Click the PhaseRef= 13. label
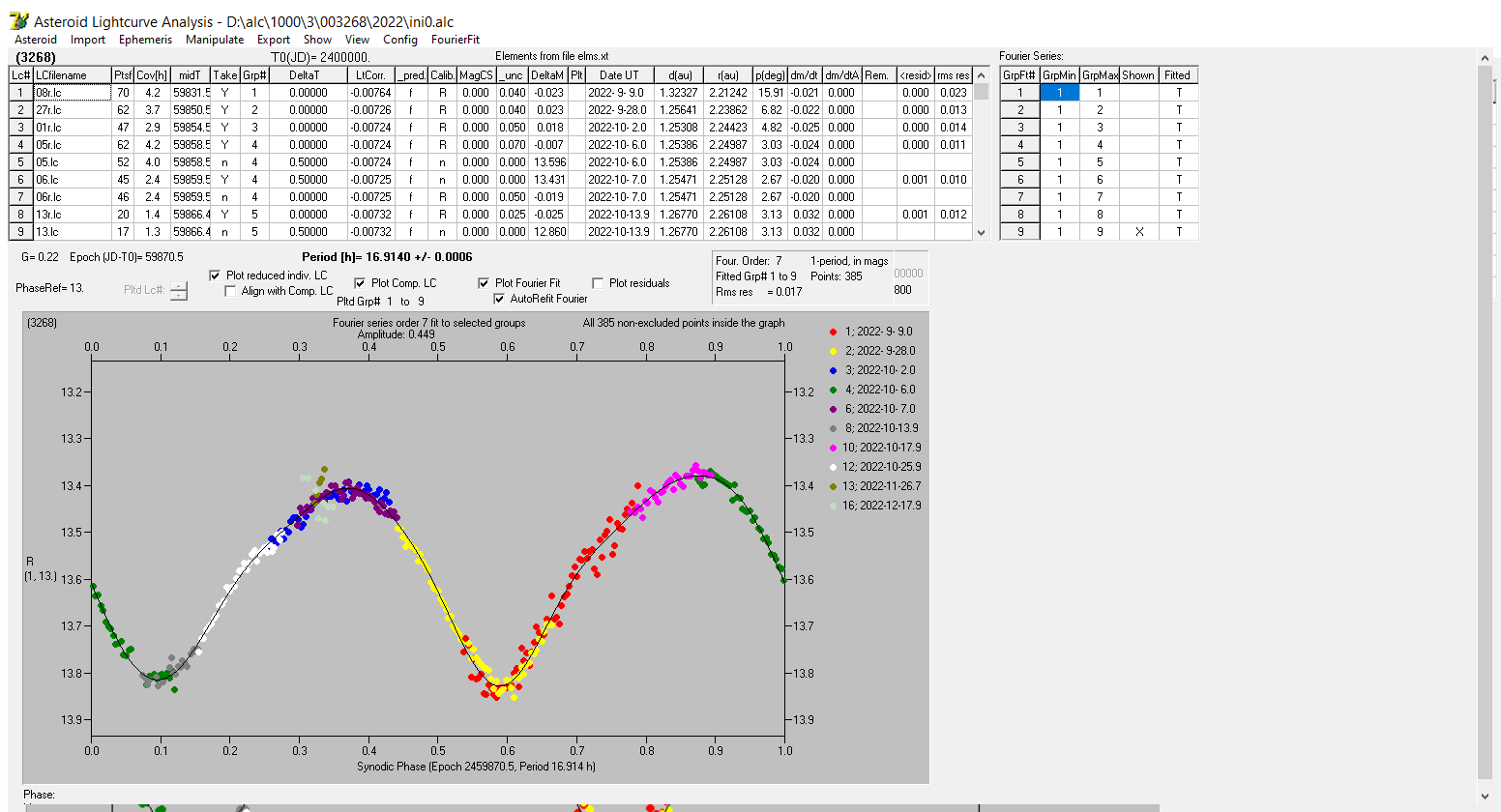Screen dimensions: 1501x812 (x=50, y=288)
